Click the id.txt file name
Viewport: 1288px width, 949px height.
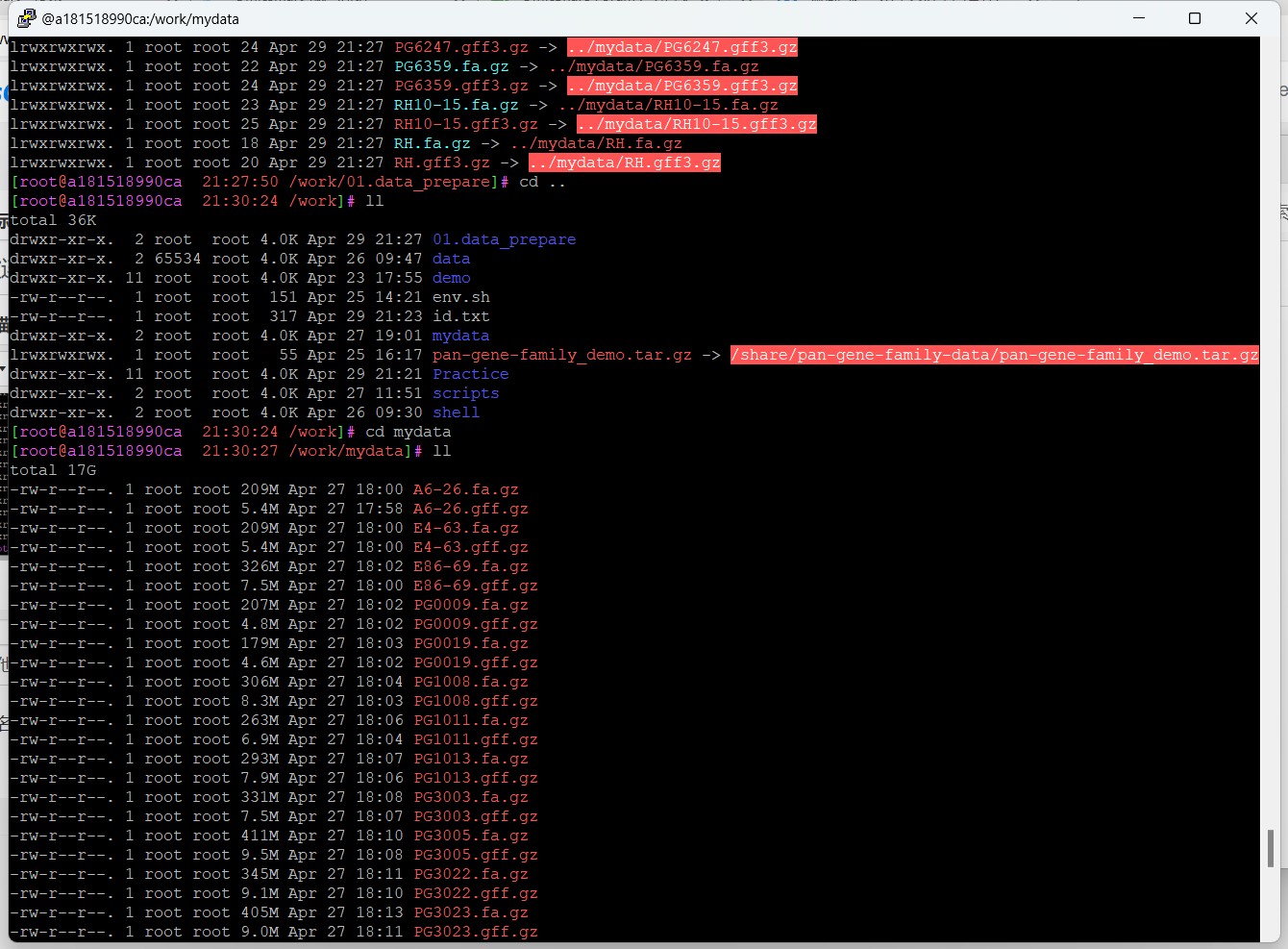pos(460,316)
